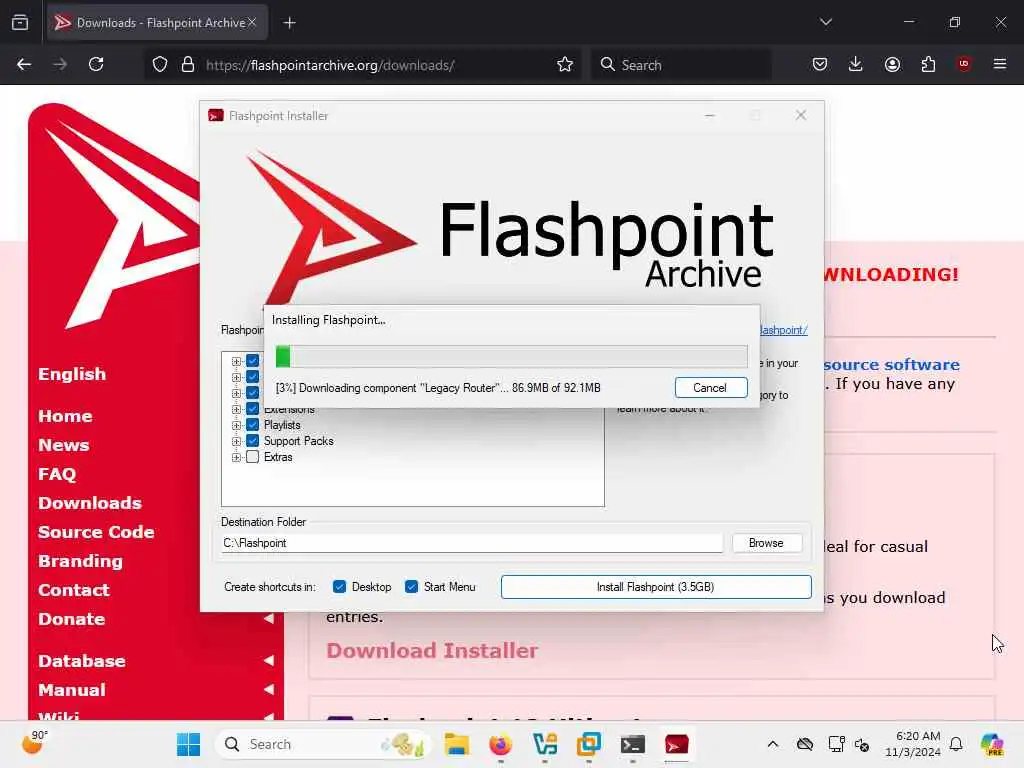
Task: Expand the Playlists tree node
Action: pyautogui.click(x=236, y=425)
